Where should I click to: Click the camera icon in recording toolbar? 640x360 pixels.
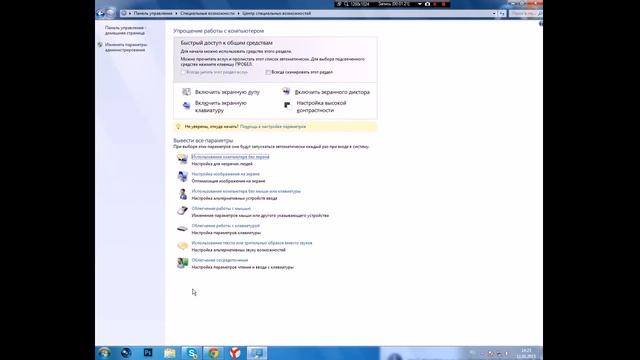427,4
